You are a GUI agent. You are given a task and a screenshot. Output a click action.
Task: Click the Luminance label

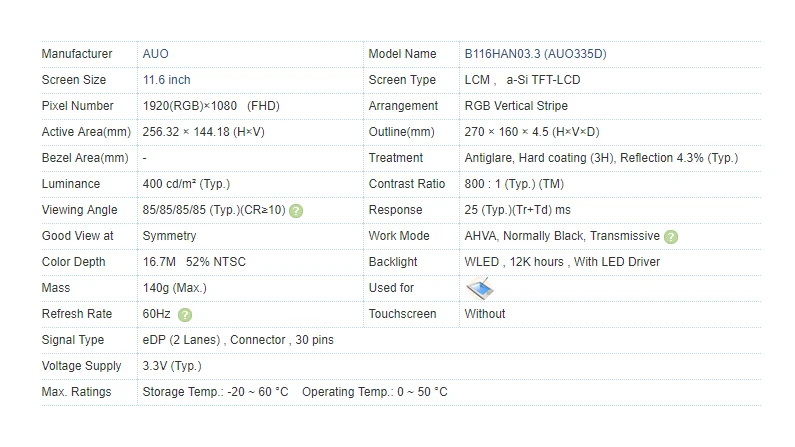pos(71,184)
